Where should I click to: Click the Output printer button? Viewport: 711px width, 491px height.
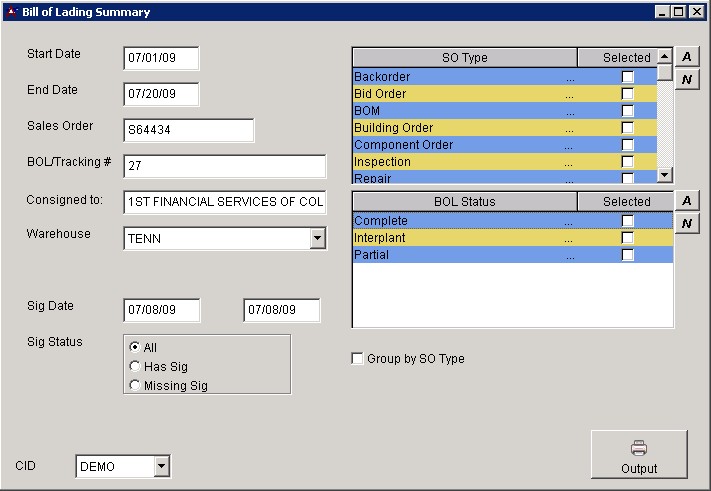coord(639,456)
